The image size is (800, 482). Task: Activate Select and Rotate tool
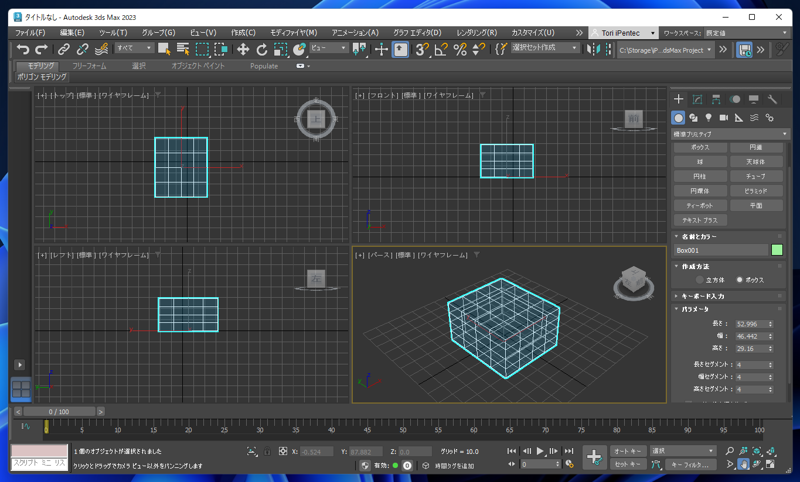[262, 49]
